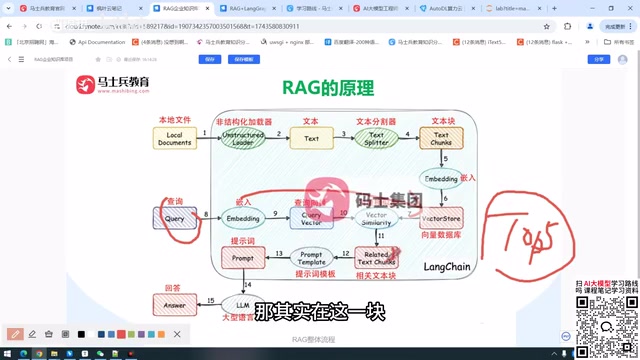
Task: Open Windows Start menu
Action: (7, 353)
